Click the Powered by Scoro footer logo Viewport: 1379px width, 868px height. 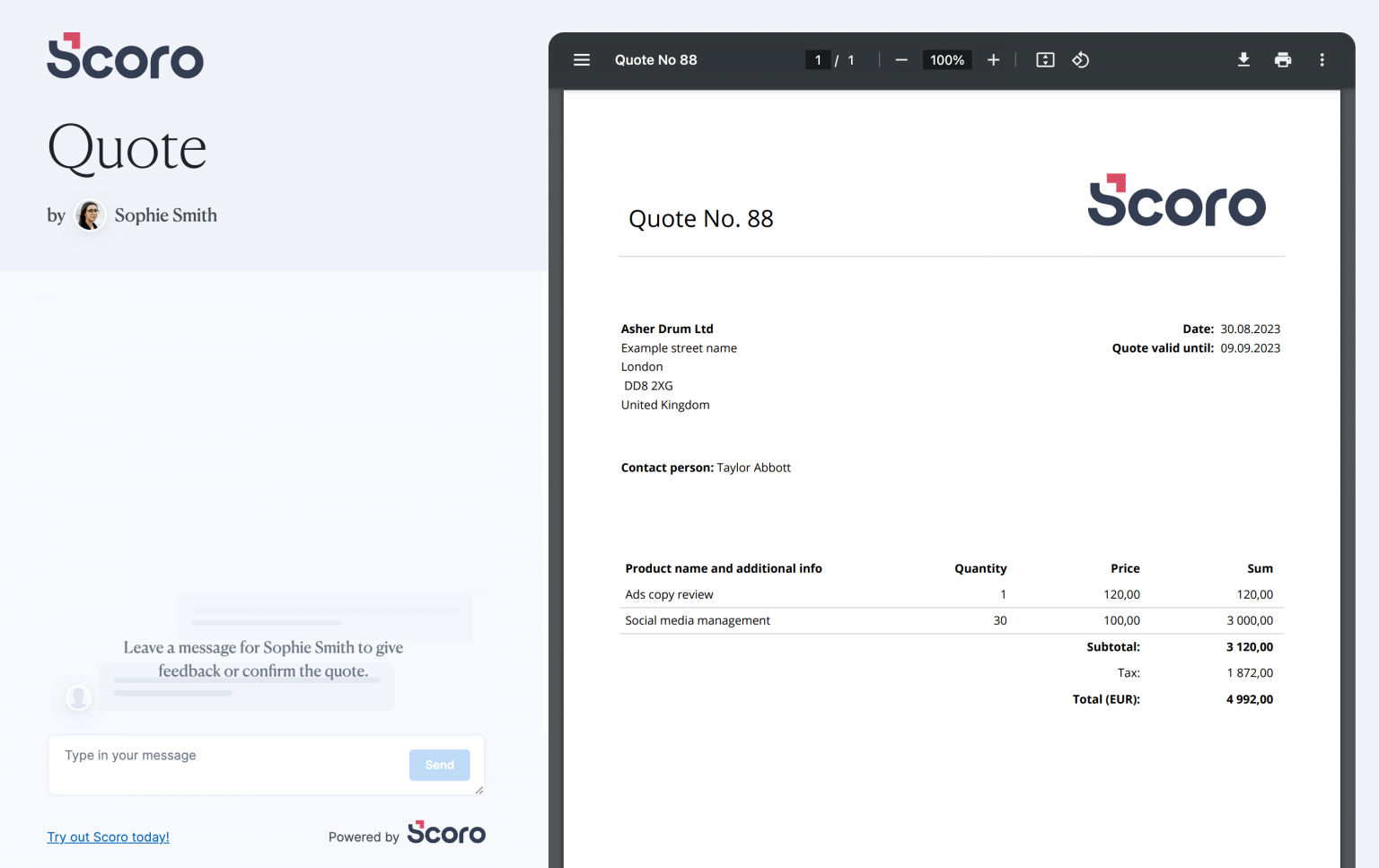446,833
